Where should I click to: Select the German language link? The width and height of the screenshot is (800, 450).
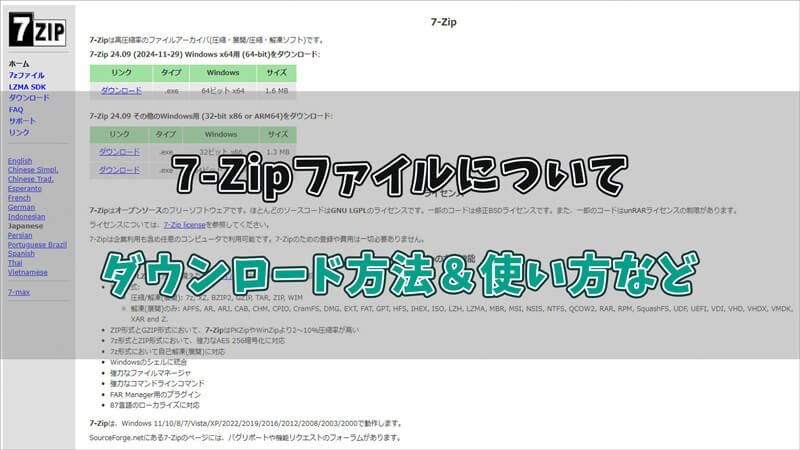click(21, 207)
